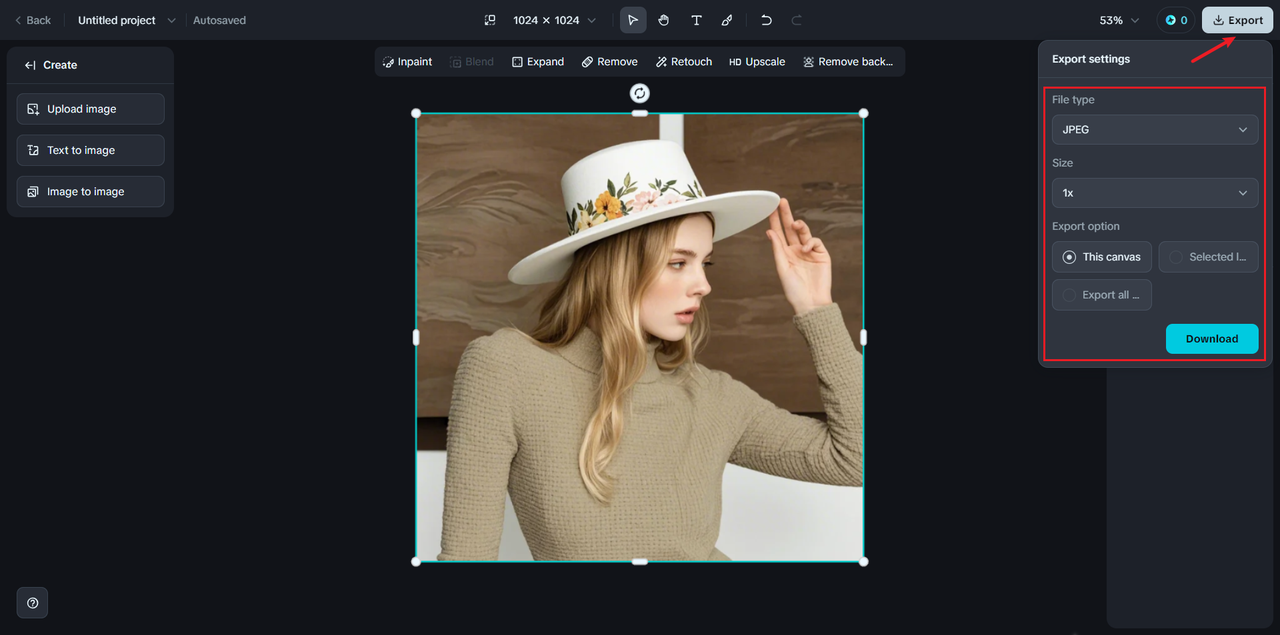Viewport: 1280px width, 635px height.
Task: Select the brush tool
Action: [727, 20]
